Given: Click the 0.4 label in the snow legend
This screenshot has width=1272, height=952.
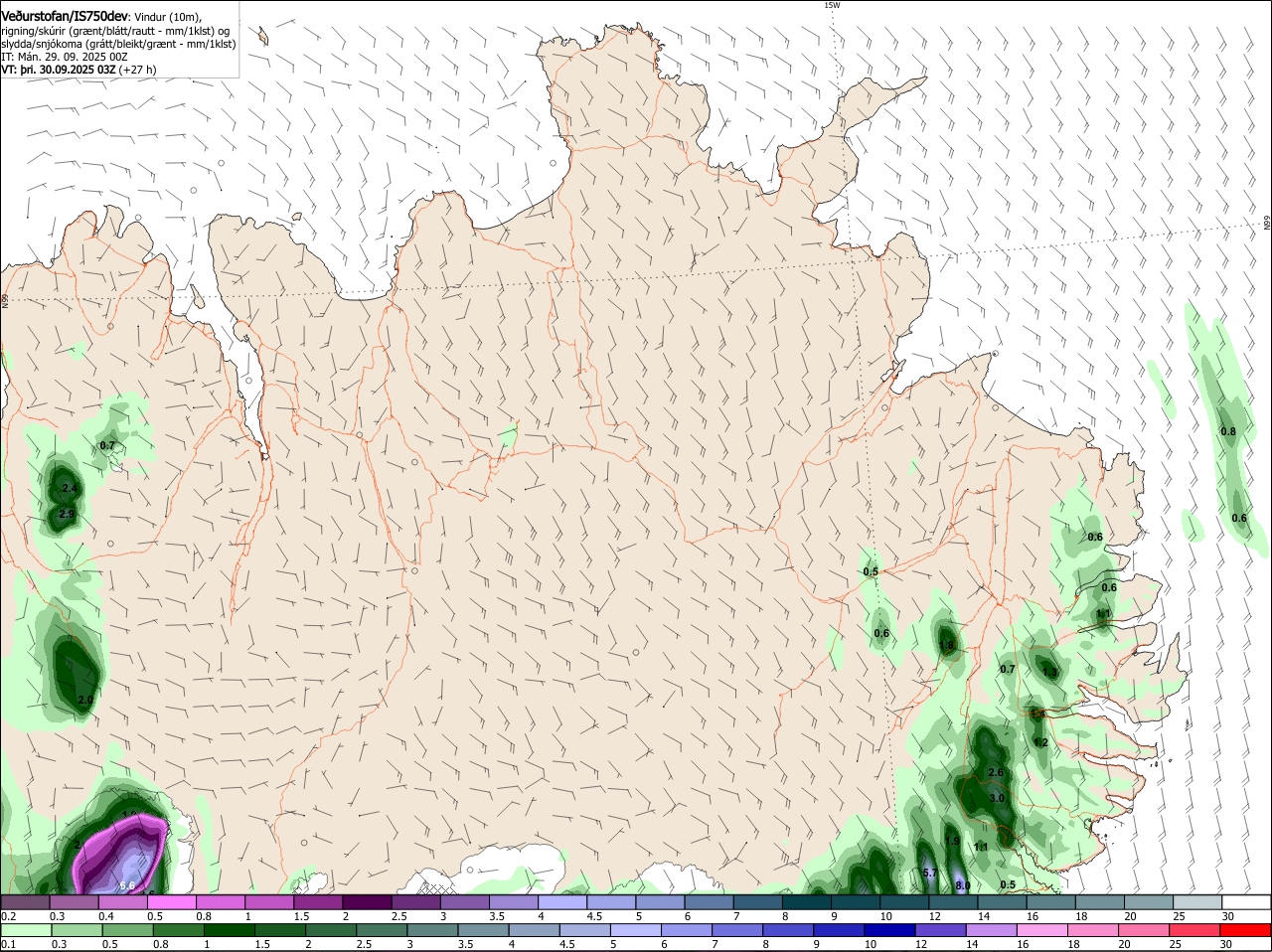Looking at the screenshot, I should click(x=106, y=916).
